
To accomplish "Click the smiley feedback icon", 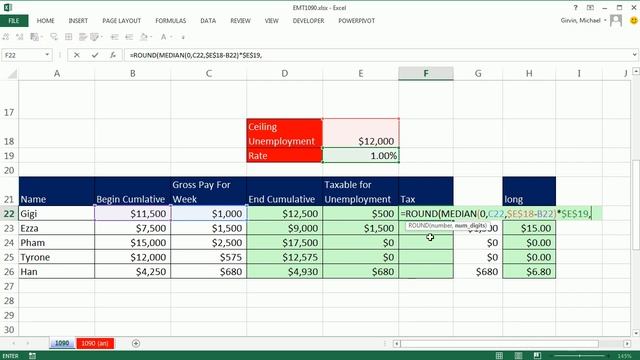I will click(x=633, y=20).
